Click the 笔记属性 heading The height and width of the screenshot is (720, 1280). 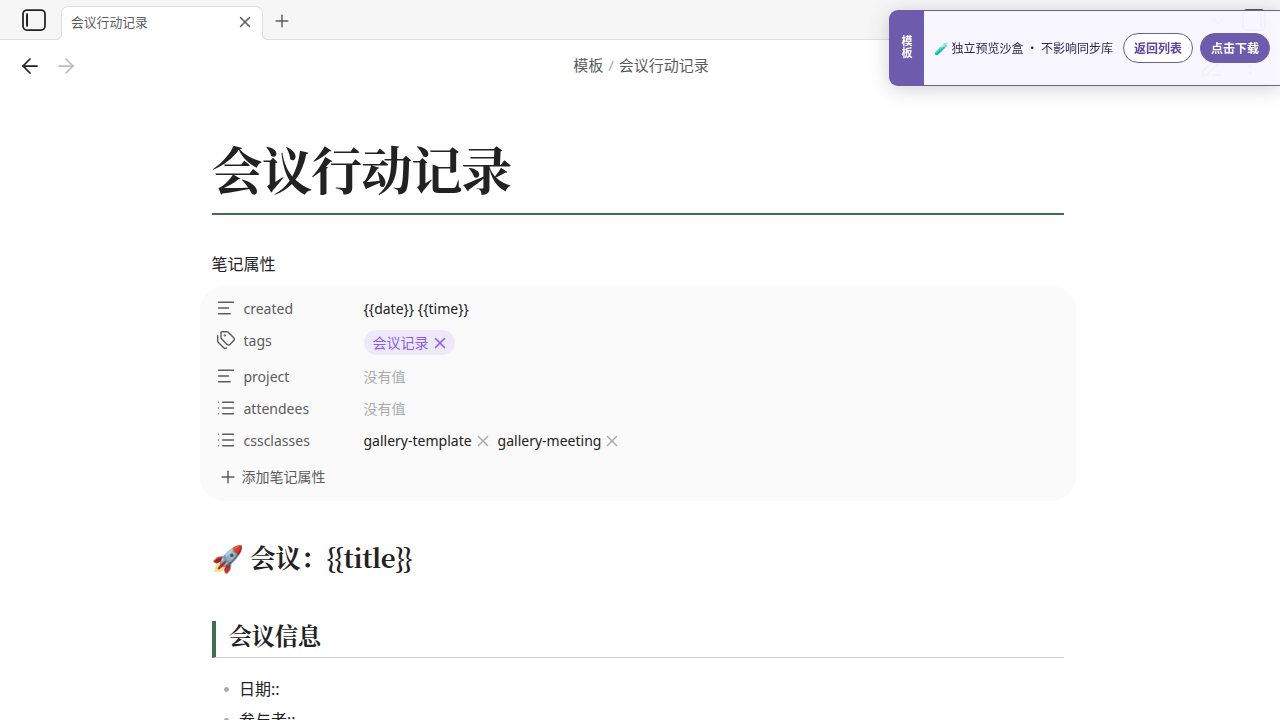pyautogui.click(x=243, y=264)
